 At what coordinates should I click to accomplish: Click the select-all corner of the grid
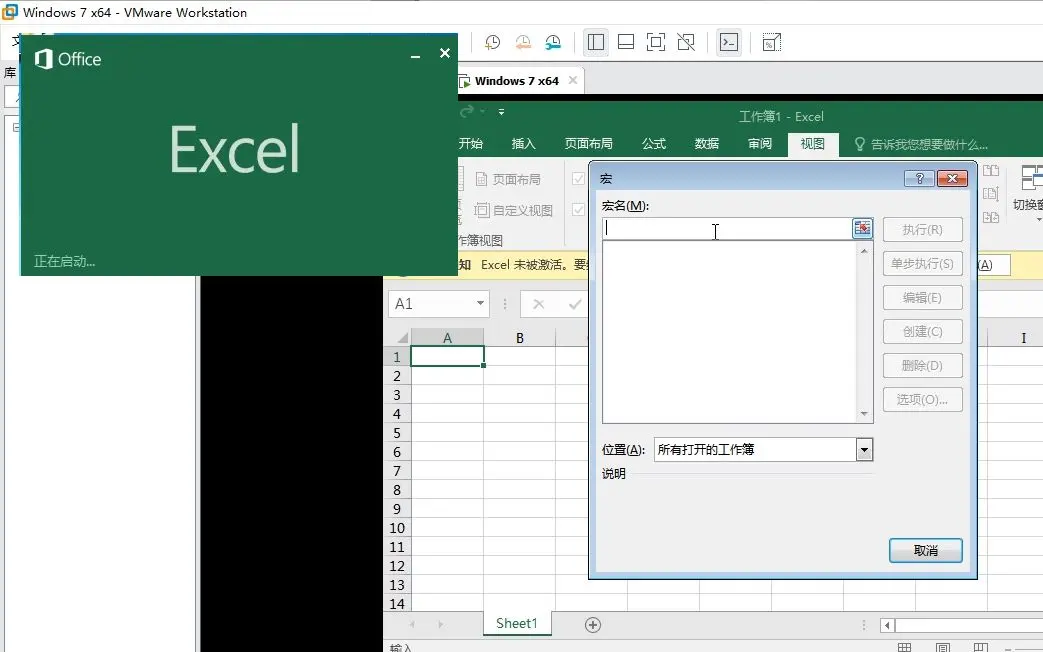(399, 337)
